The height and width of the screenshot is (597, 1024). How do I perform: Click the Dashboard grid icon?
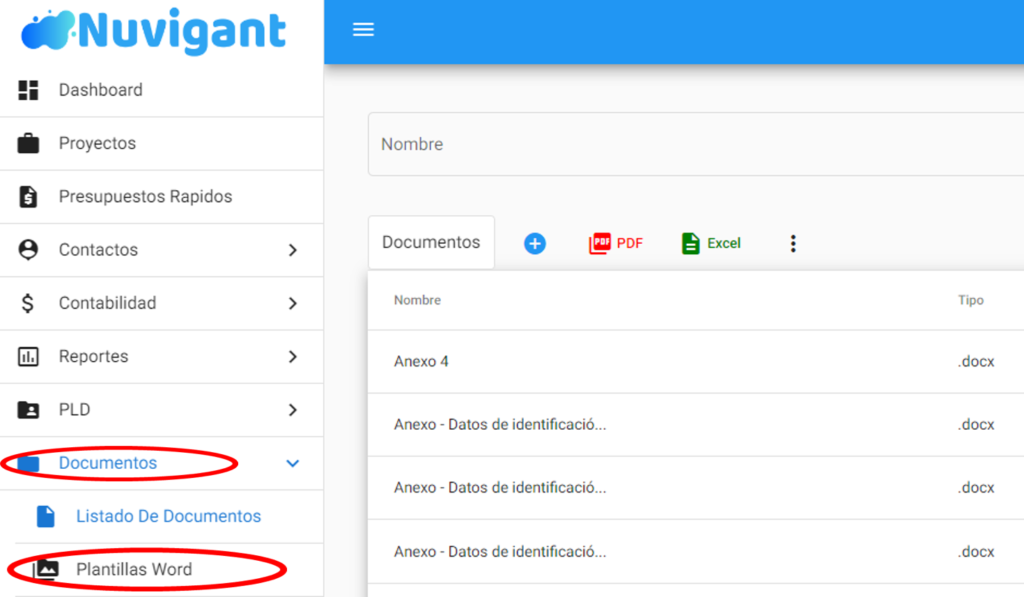pyautogui.click(x=28, y=90)
